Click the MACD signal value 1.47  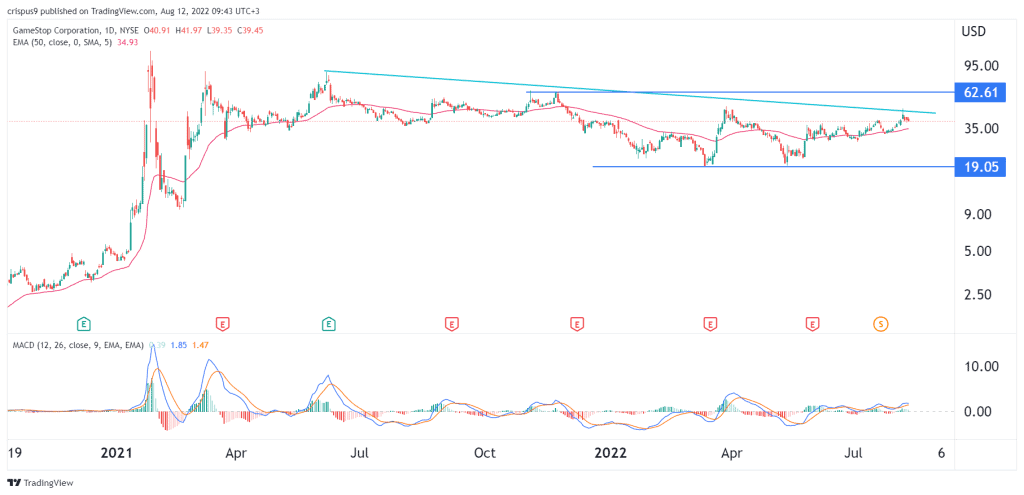(x=200, y=344)
